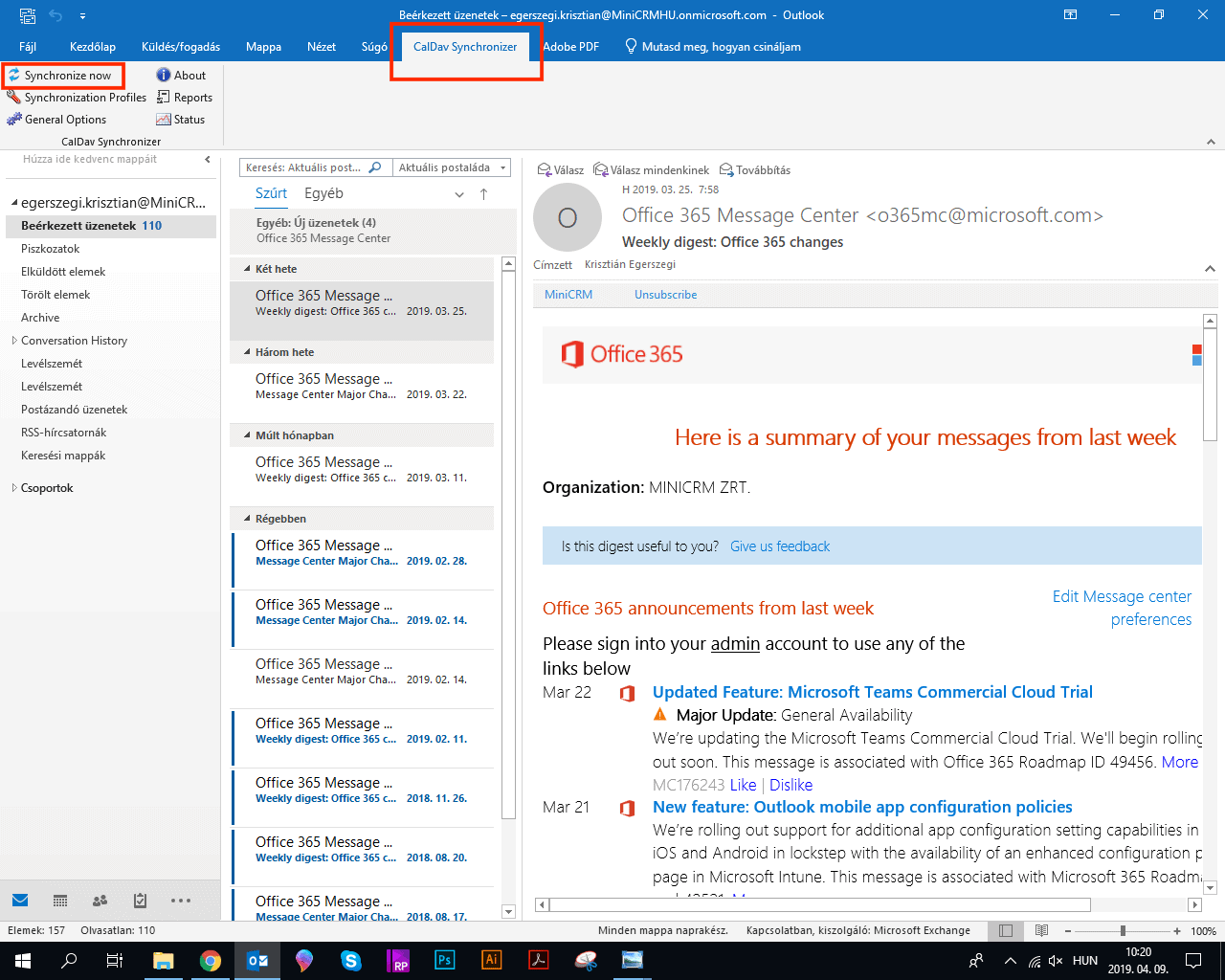Screen dimensions: 1225x980
Task: Open Illustrator from the taskbar
Action: coord(492,961)
